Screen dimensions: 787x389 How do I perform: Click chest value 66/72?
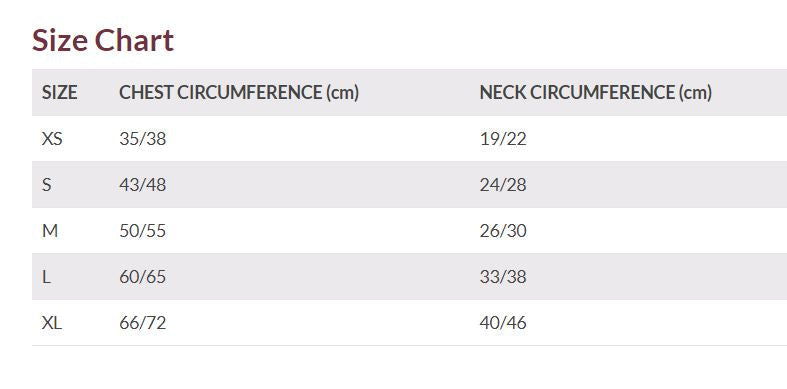point(143,323)
